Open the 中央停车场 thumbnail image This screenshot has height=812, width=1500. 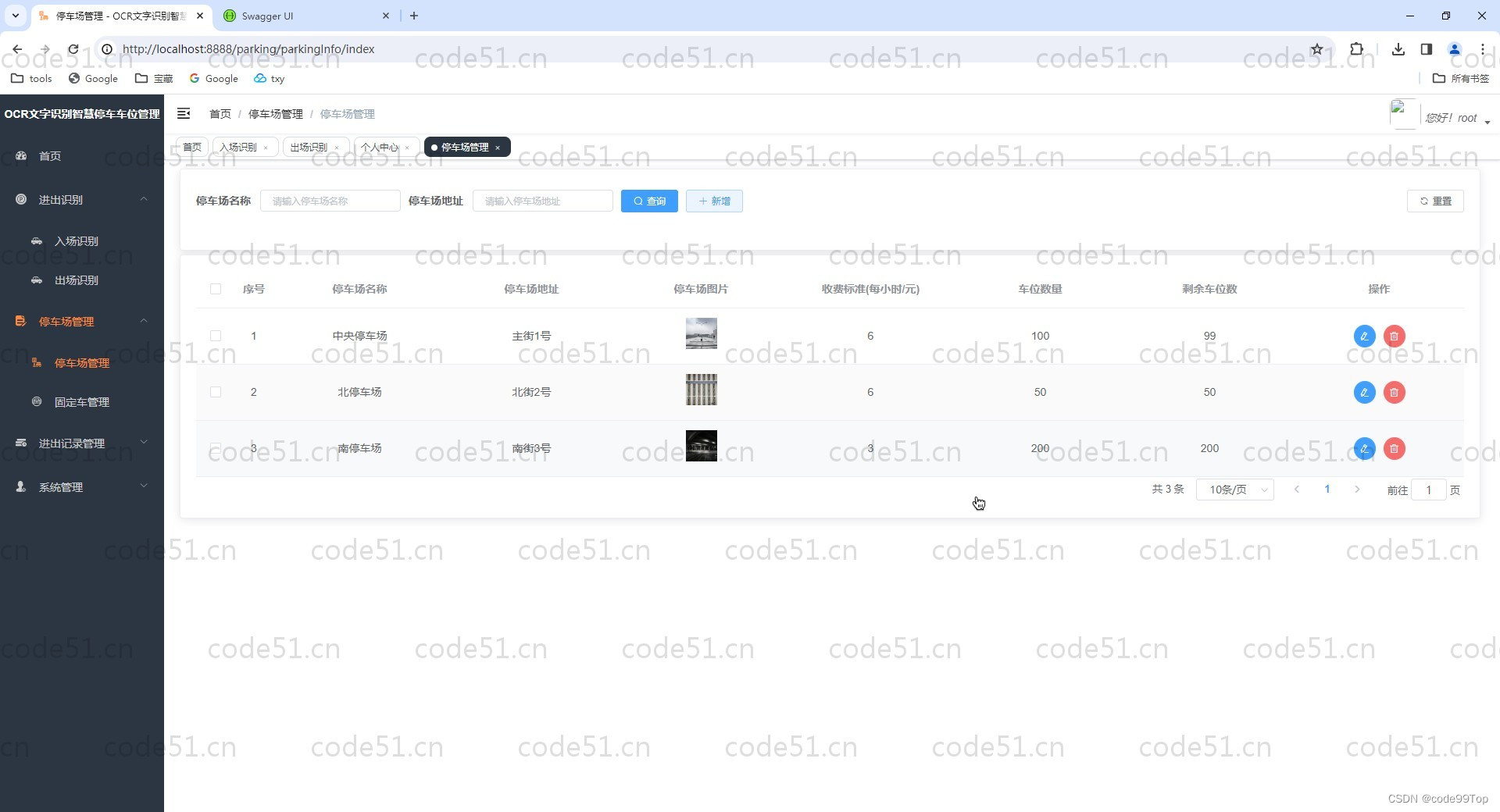tap(702, 333)
